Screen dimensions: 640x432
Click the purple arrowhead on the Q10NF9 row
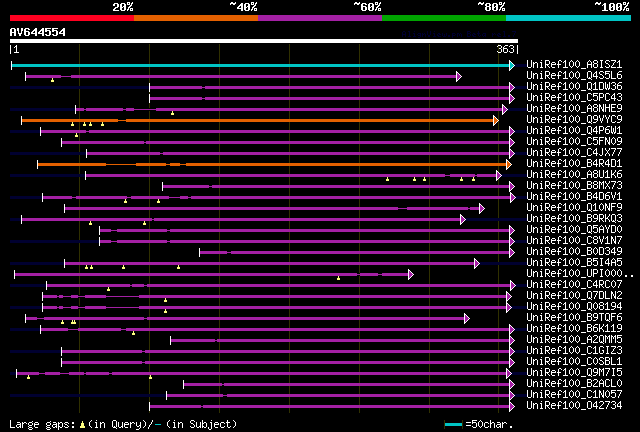point(482,209)
